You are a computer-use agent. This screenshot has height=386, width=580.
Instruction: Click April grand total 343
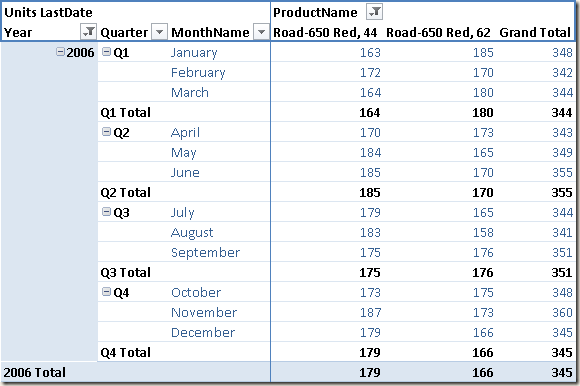(563, 132)
